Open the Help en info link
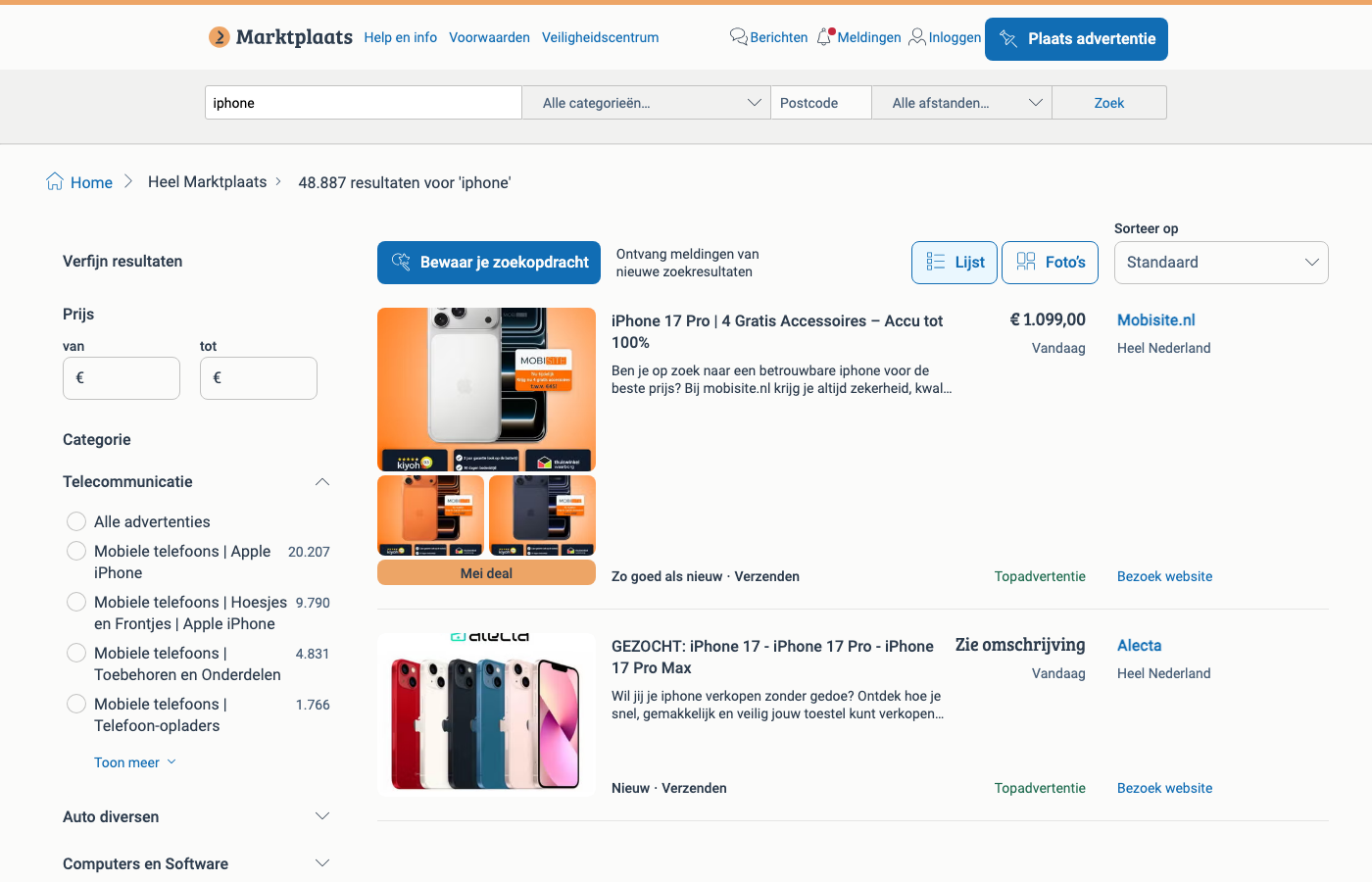 click(400, 37)
